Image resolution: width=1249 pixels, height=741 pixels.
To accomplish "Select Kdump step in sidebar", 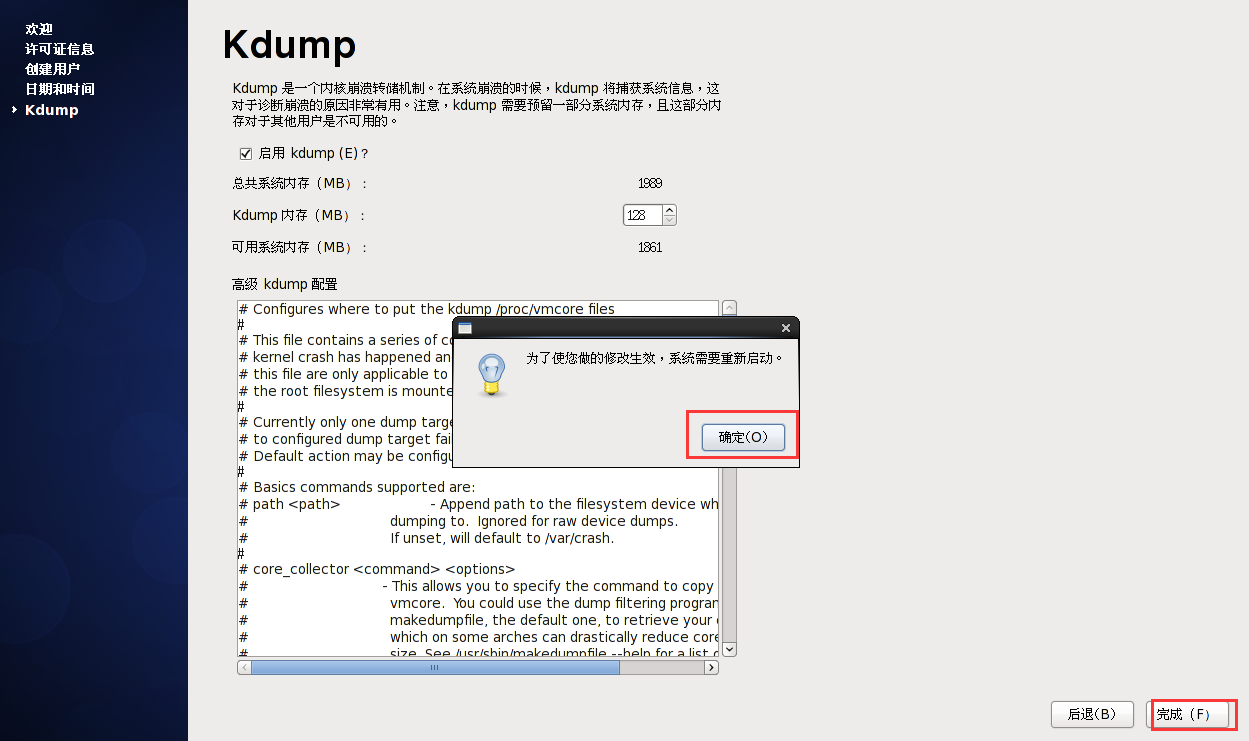I will (52, 110).
